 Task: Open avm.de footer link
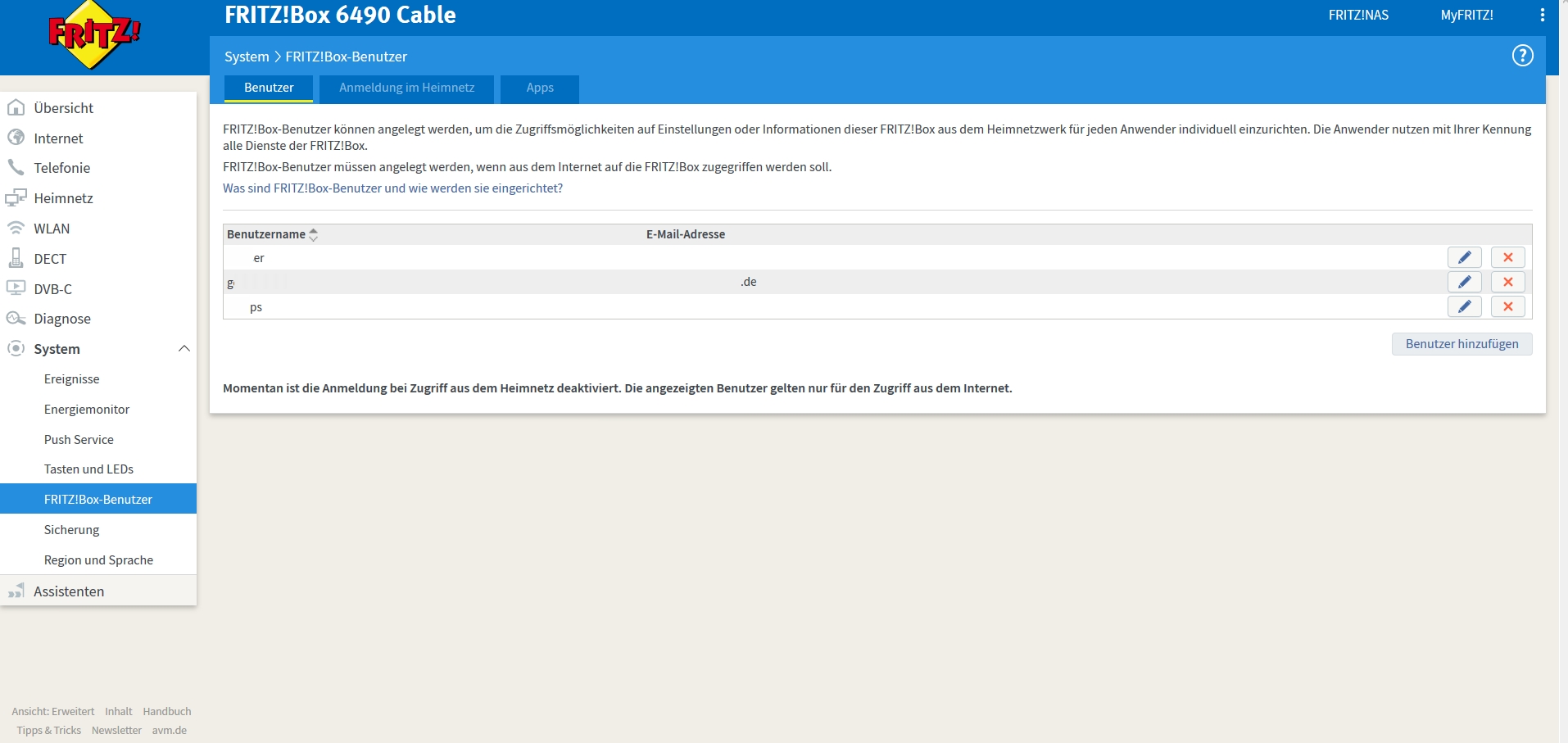[169, 730]
